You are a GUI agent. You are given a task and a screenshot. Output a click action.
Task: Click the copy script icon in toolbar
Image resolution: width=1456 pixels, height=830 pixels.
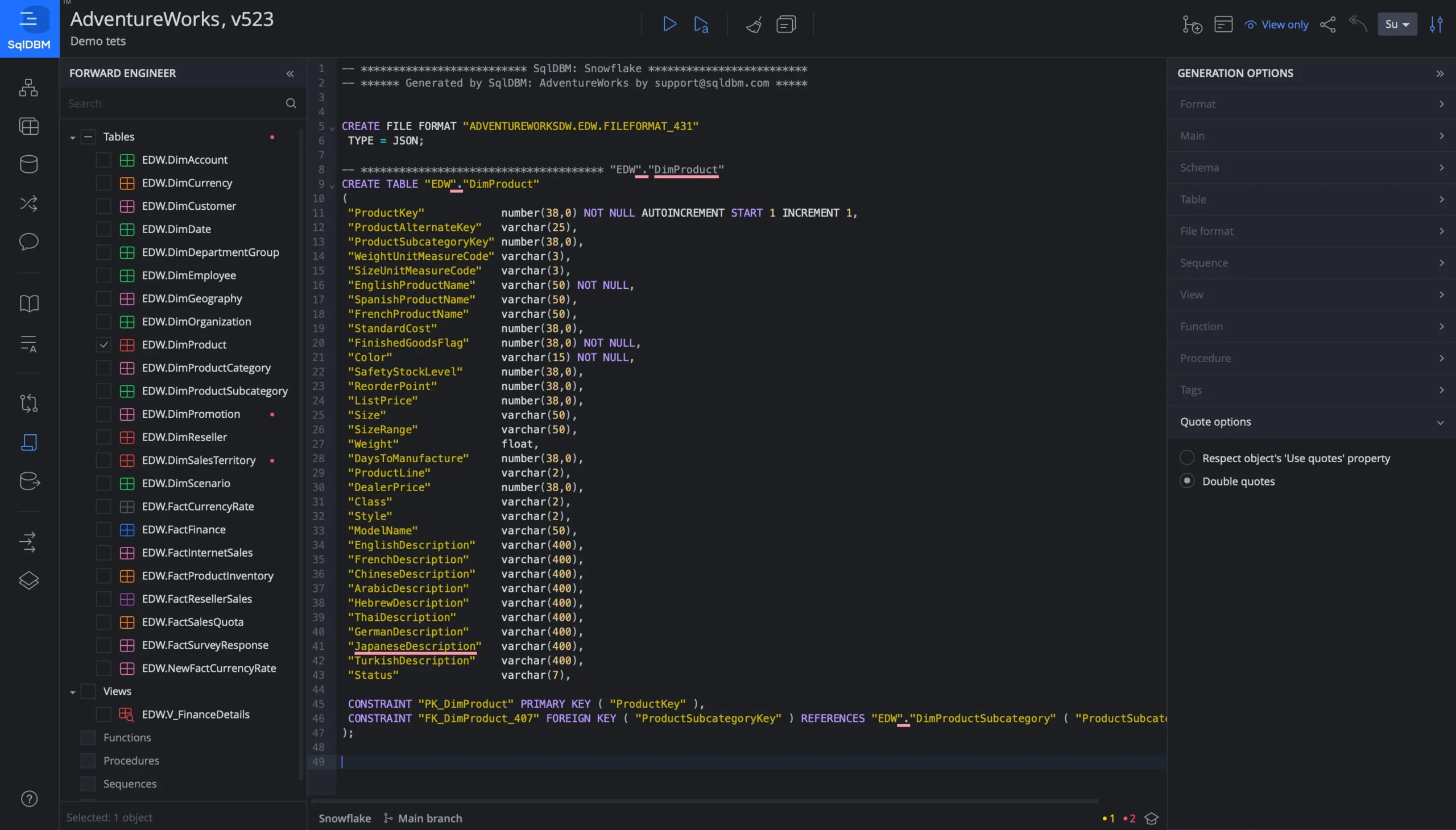click(x=786, y=24)
